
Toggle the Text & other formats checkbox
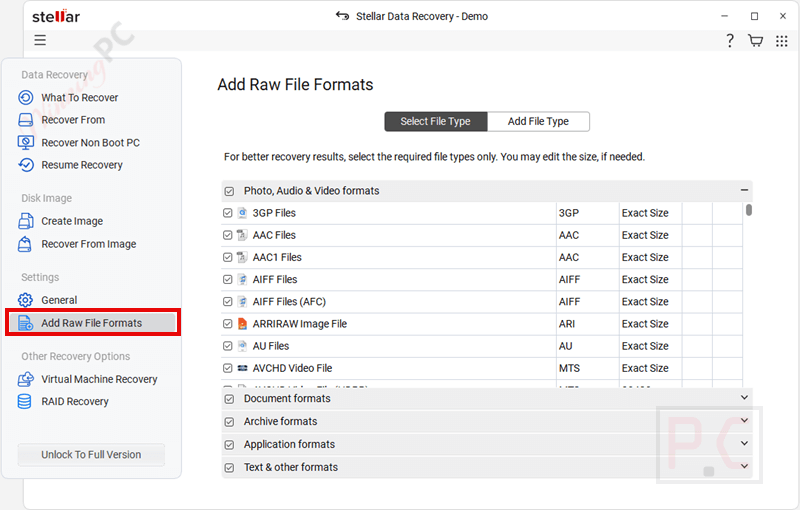click(230, 468)
